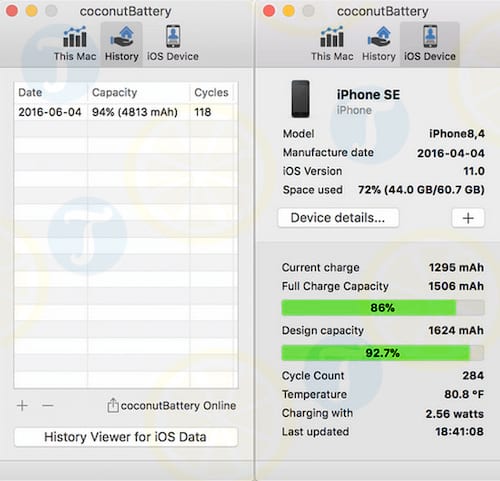The height and width of the screenshot is (481, 500).
Task: Select the 2016-06-04 history row
Action: pyautogui.click(x=126, y=112)
